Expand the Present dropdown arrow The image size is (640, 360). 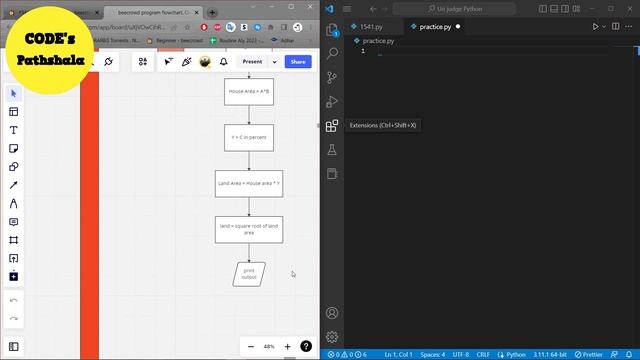275,62
